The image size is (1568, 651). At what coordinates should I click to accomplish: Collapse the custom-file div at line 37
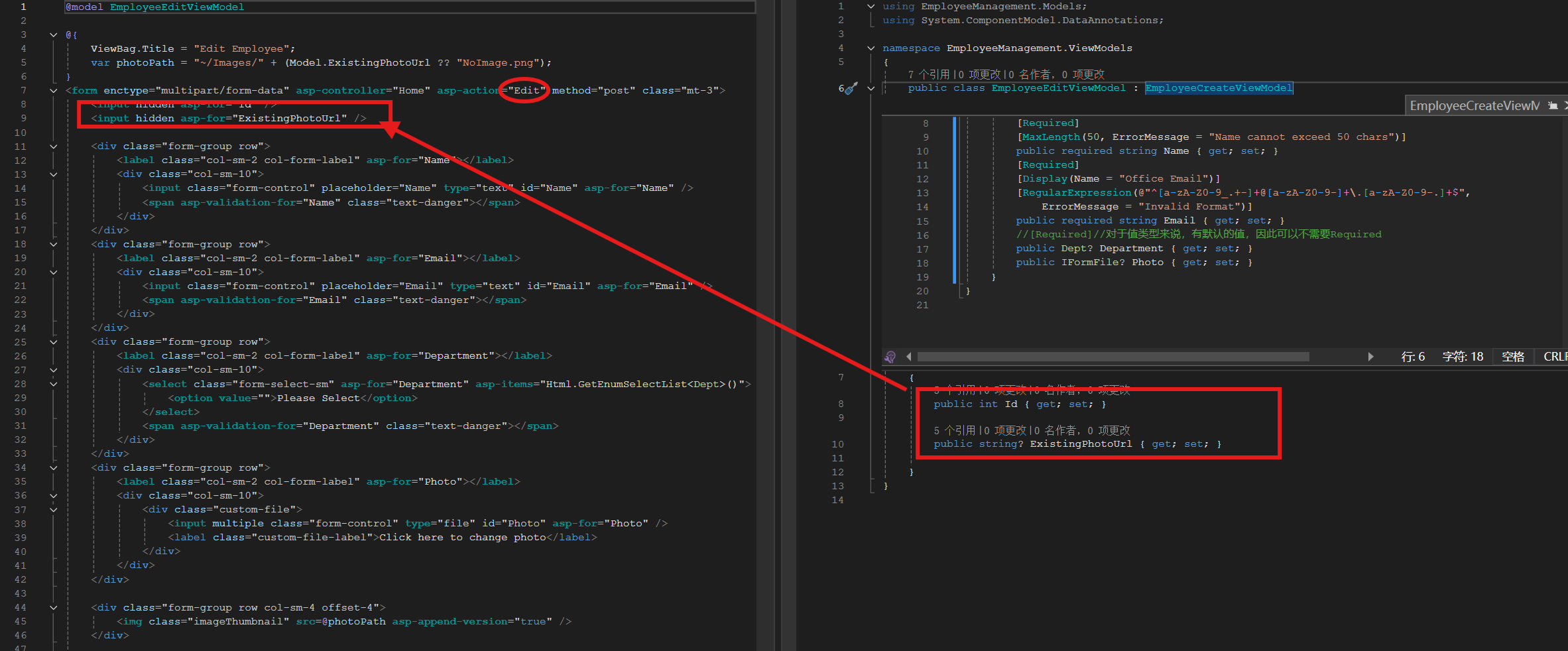click(x=54, y=510)
